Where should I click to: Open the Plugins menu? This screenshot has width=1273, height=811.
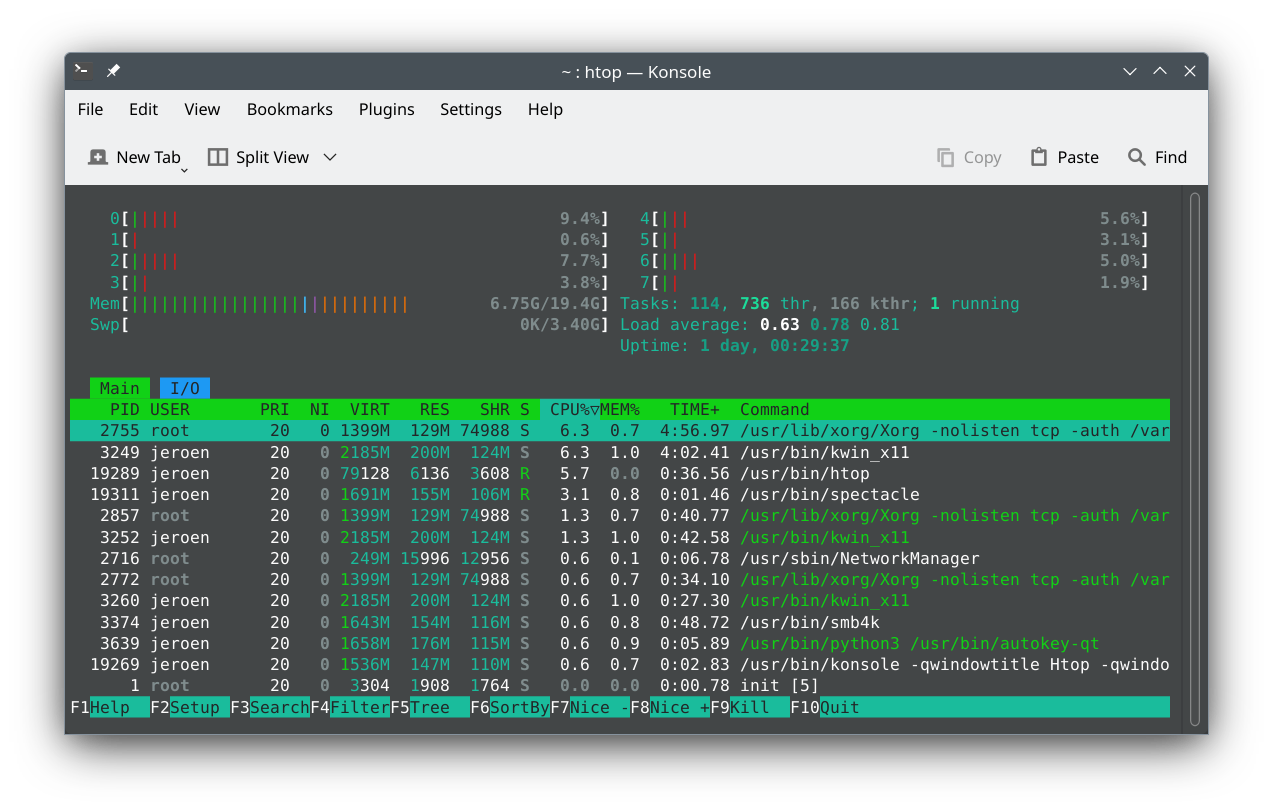386,109
